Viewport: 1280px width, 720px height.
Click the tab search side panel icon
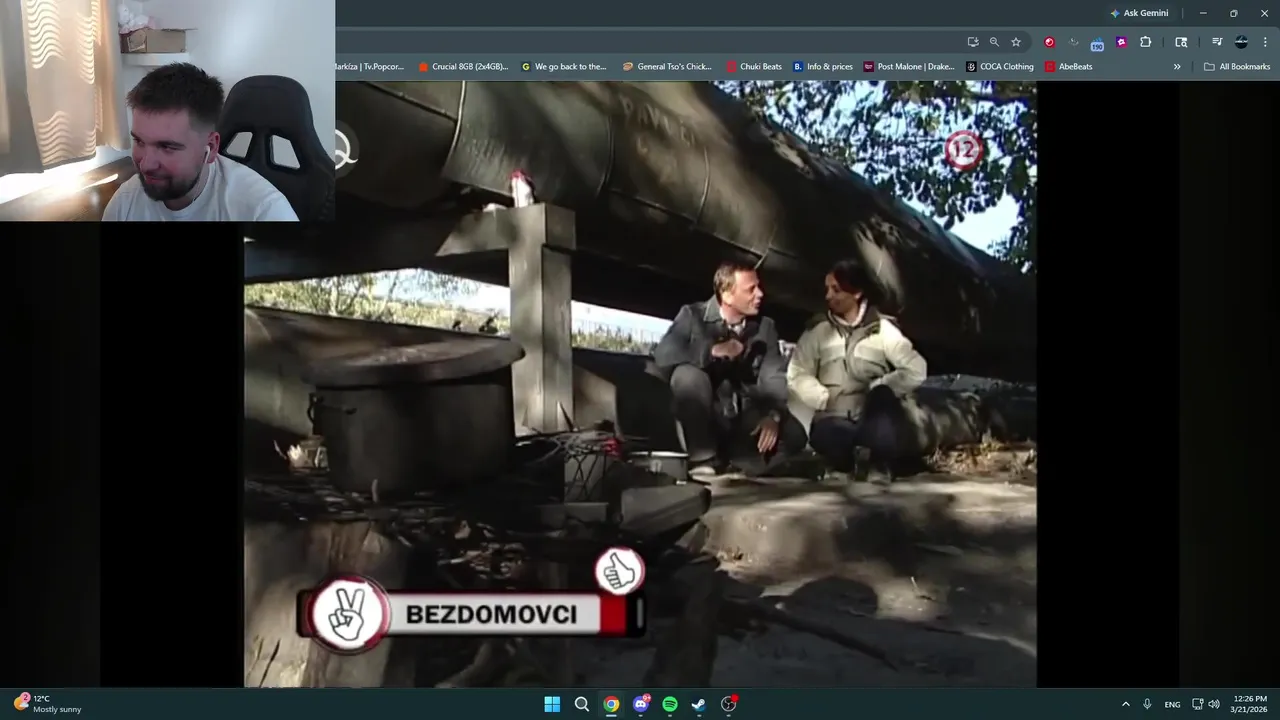[1181, 42]
